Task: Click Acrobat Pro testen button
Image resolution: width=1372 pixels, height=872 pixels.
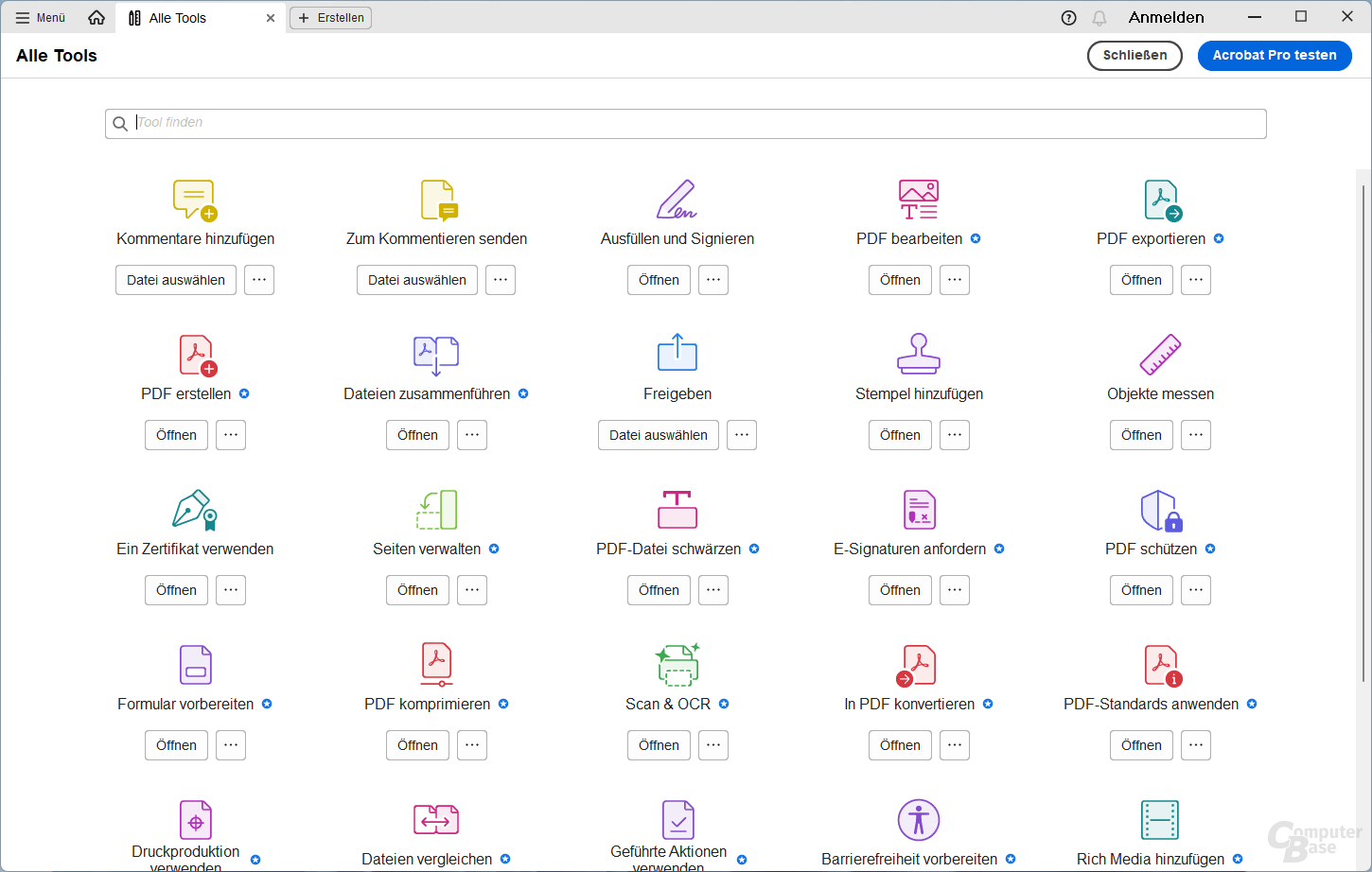Action: tap(1275, 56)
